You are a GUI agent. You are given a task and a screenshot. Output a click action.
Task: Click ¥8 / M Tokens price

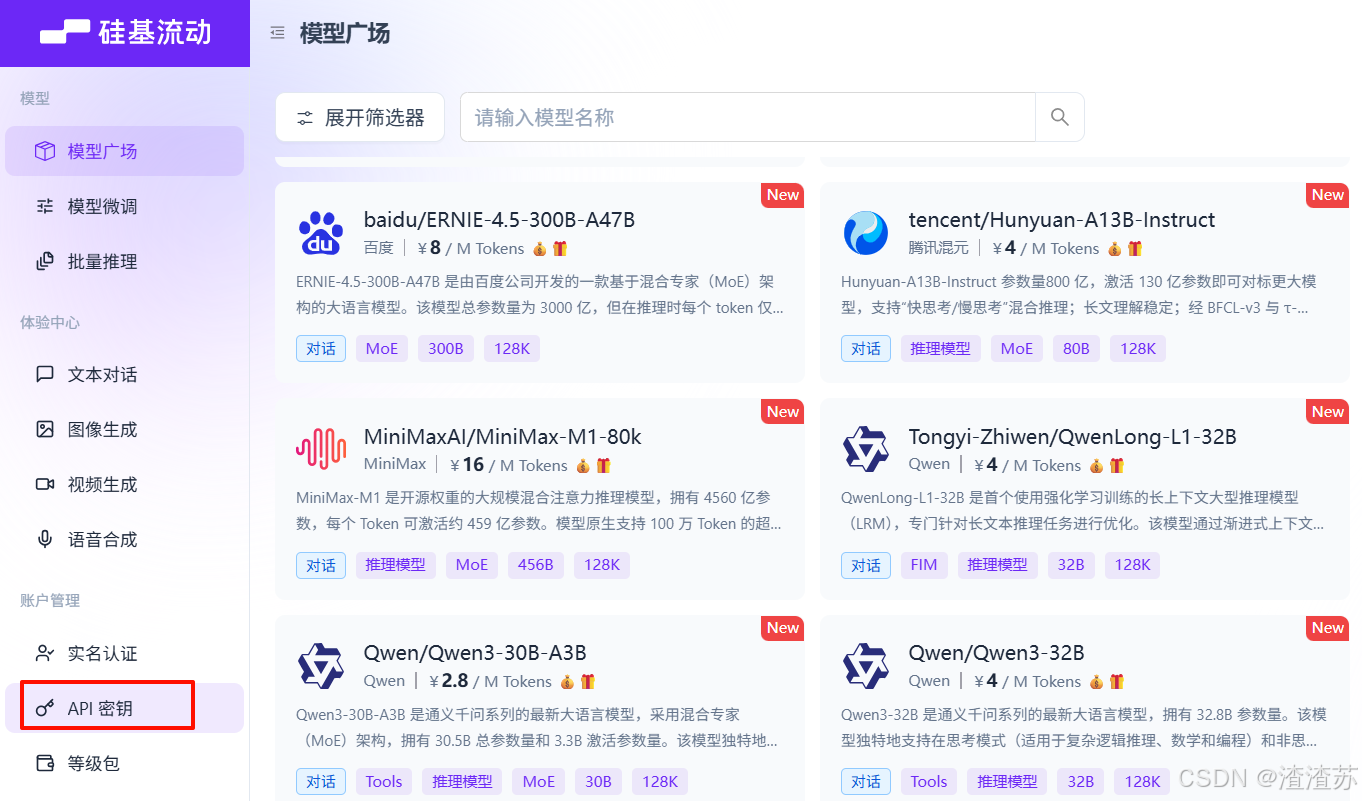(x=471, y=248)
